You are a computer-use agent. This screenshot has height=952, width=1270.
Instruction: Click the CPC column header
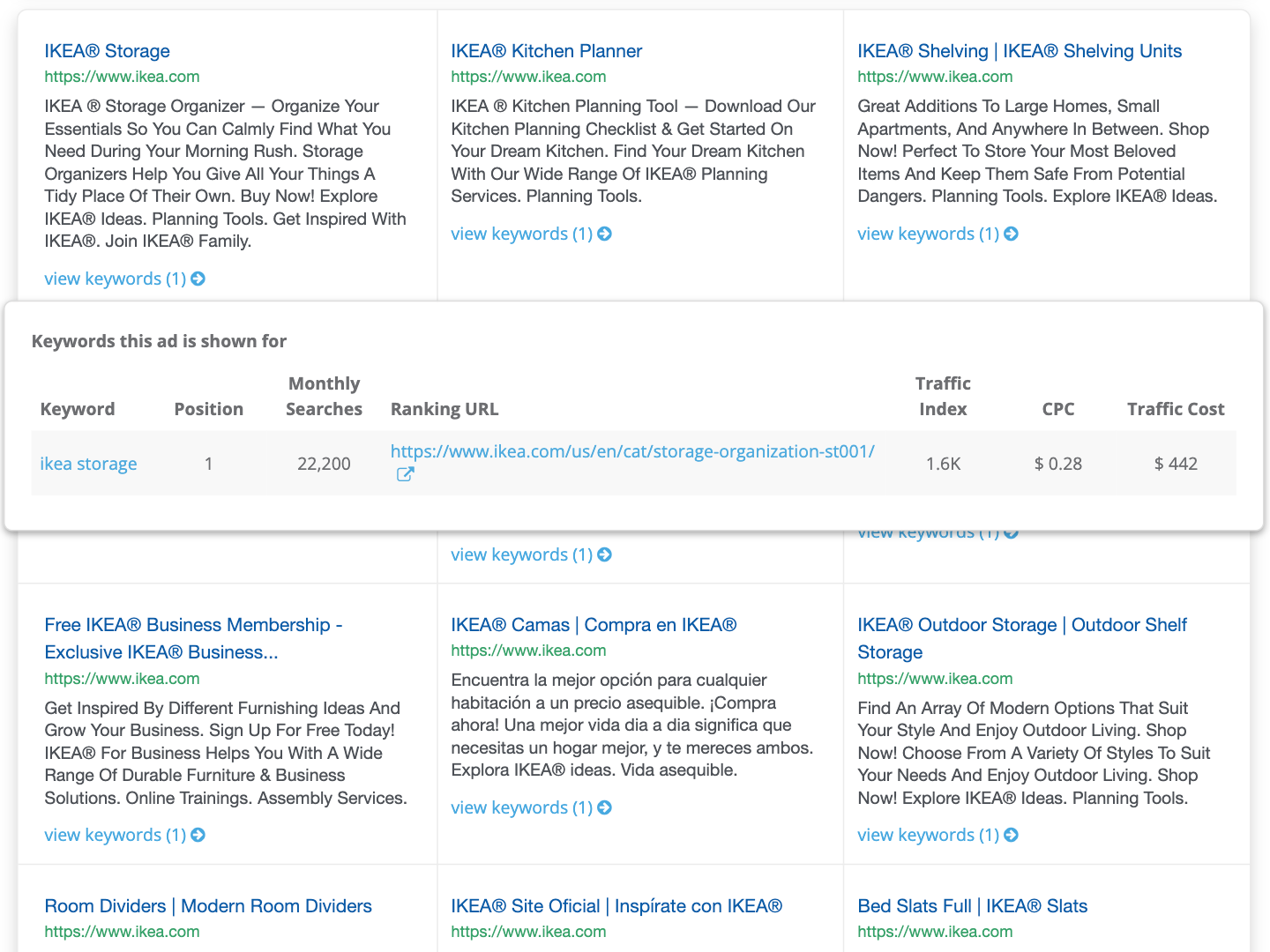1058,409
